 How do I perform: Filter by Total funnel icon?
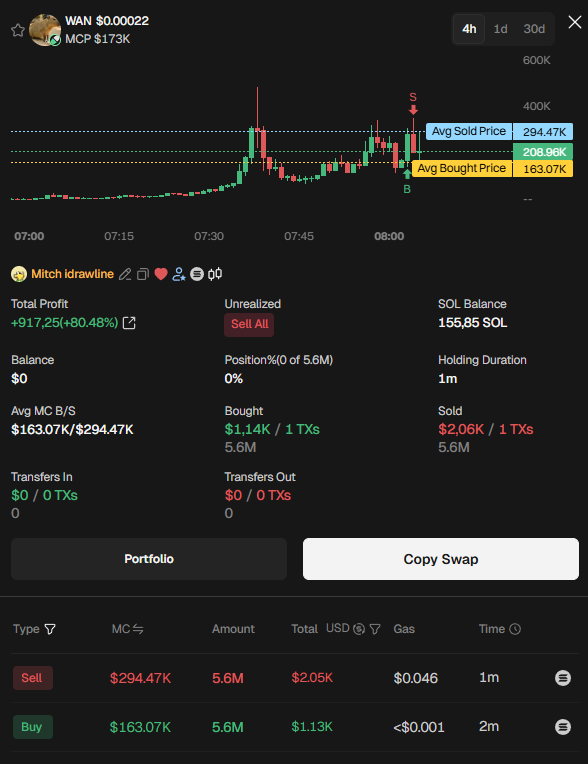[x=375, y=629]
